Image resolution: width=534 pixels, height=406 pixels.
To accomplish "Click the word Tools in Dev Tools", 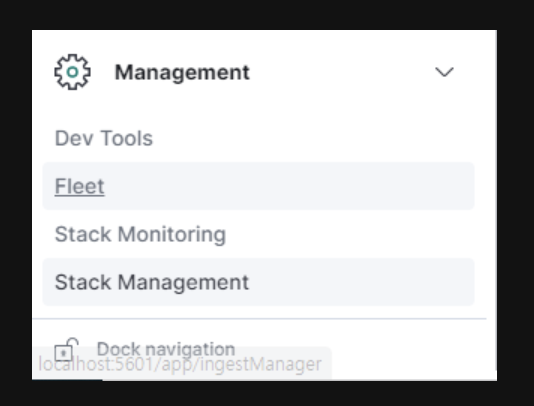I will (127, 138).
